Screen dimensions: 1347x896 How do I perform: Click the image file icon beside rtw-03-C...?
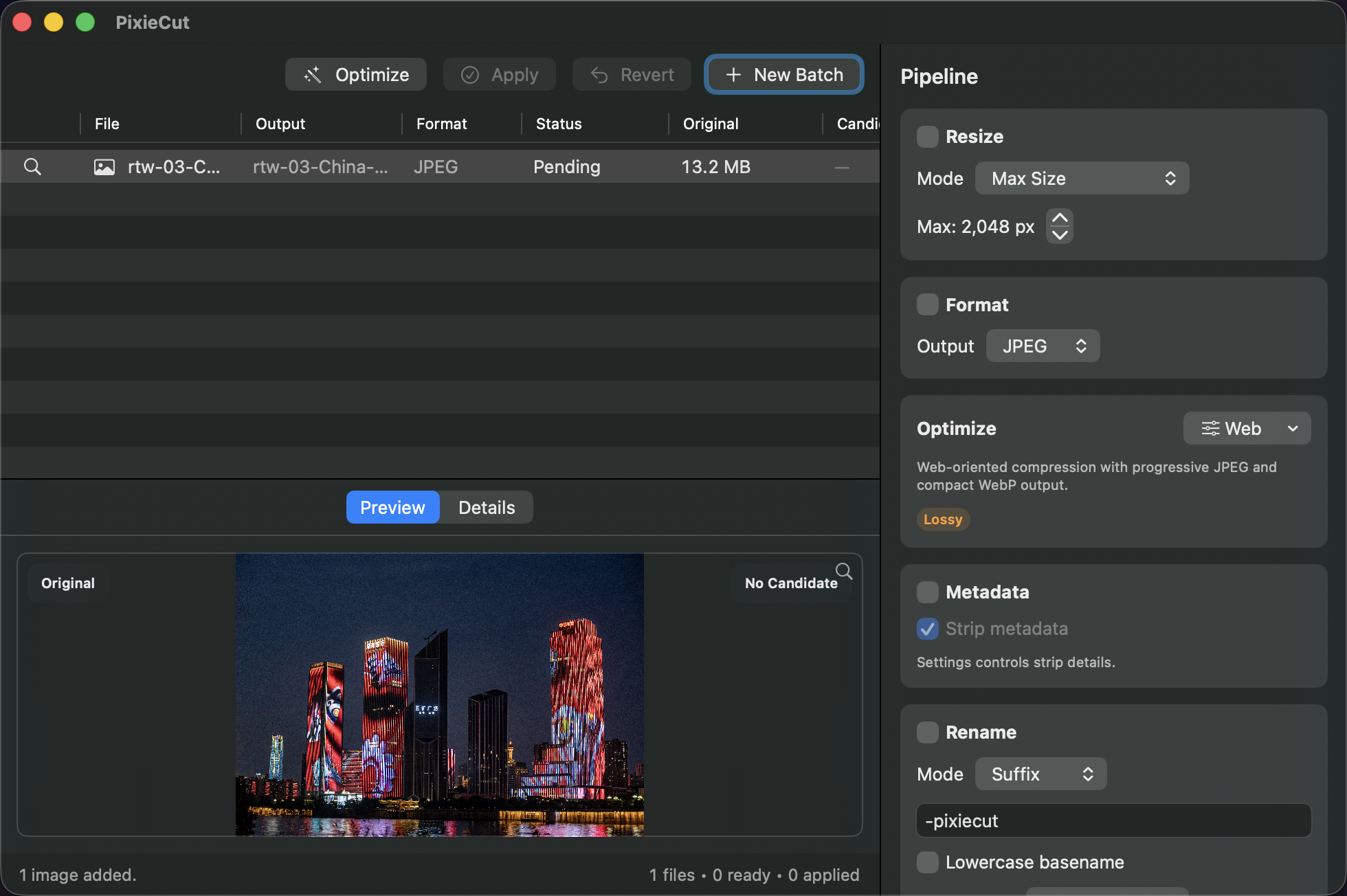104,167
